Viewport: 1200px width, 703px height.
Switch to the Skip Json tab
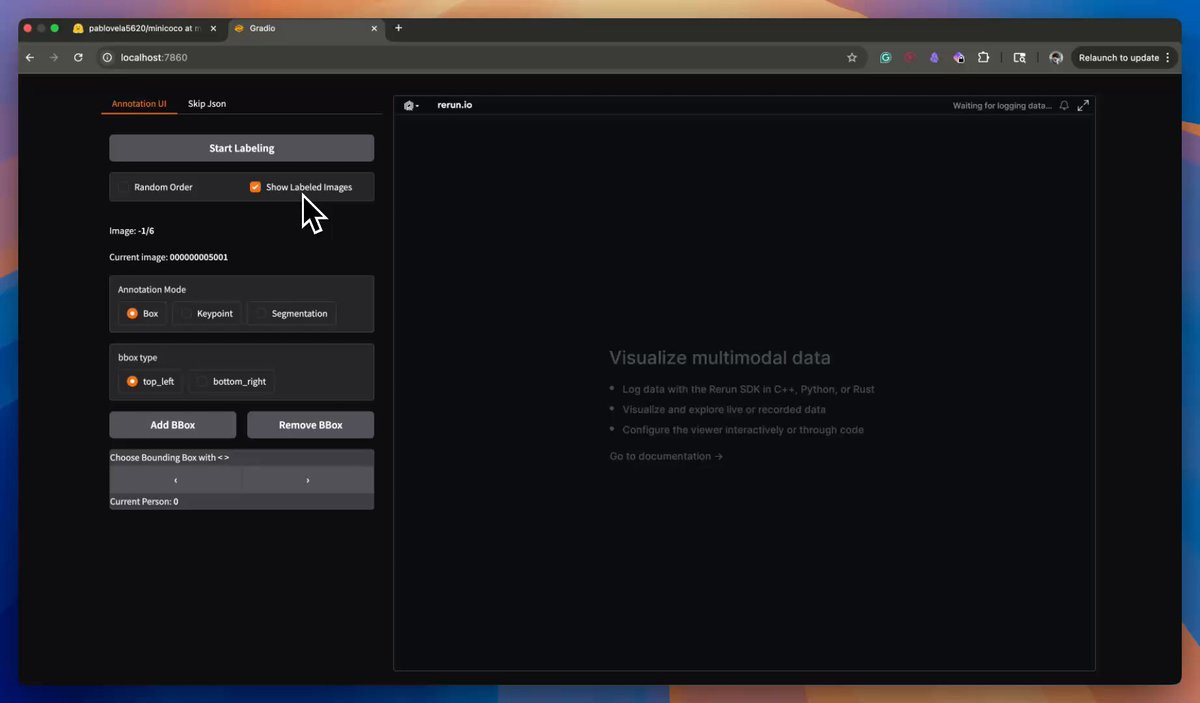pos(207,104)
